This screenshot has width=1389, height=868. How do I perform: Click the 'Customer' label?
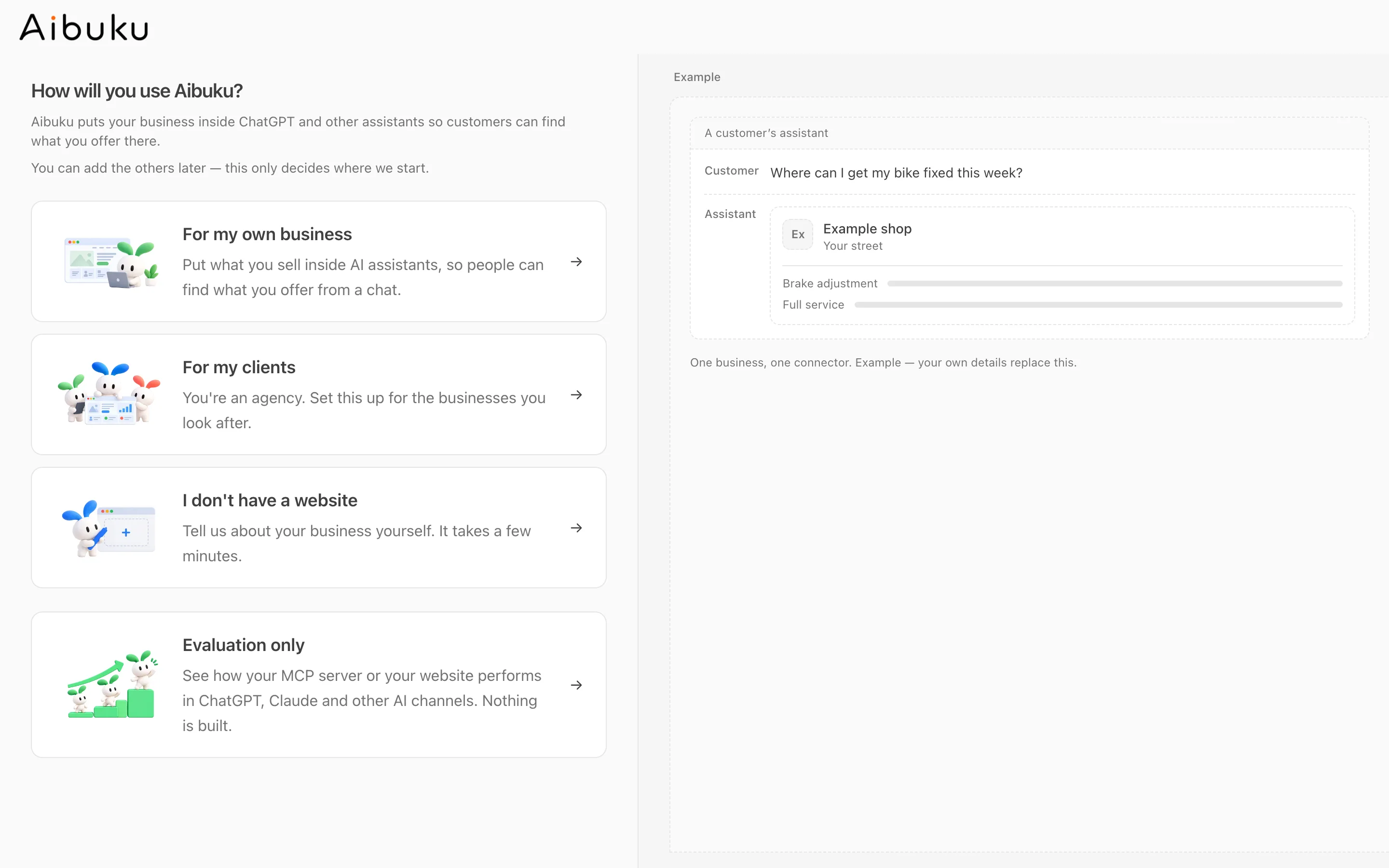pyautogui.click(x=731, y=171)
